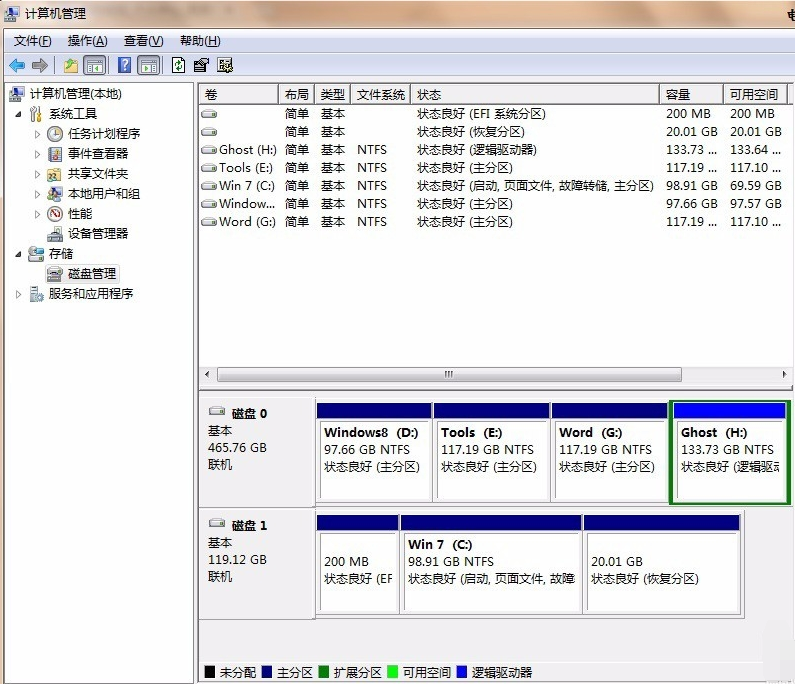Image resolution: width=795 pixels, height=684 pixels.
Task: Open the 操作(A) menu
Action: 87,41
